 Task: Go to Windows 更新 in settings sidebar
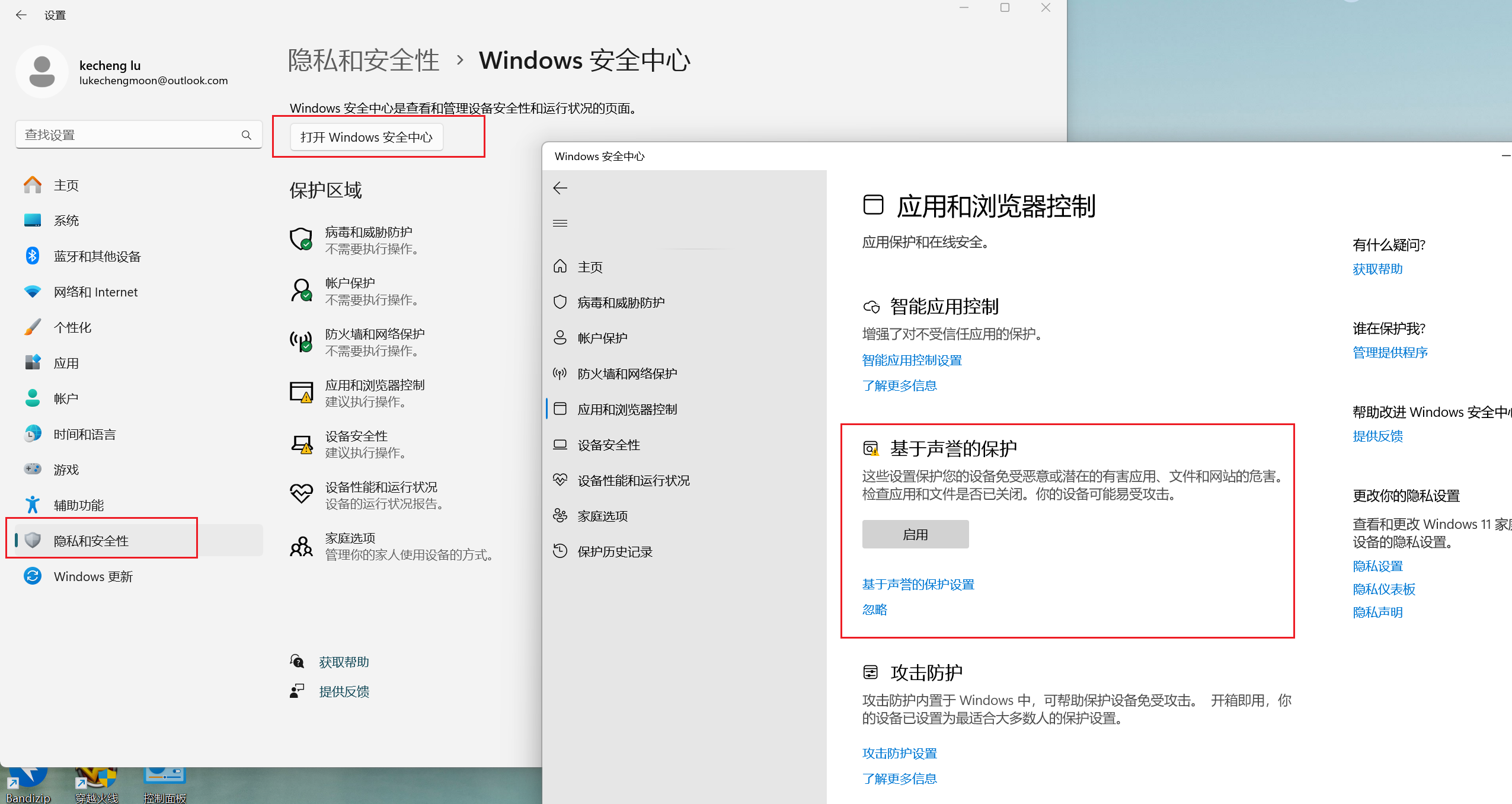click(x=92, y=576)
